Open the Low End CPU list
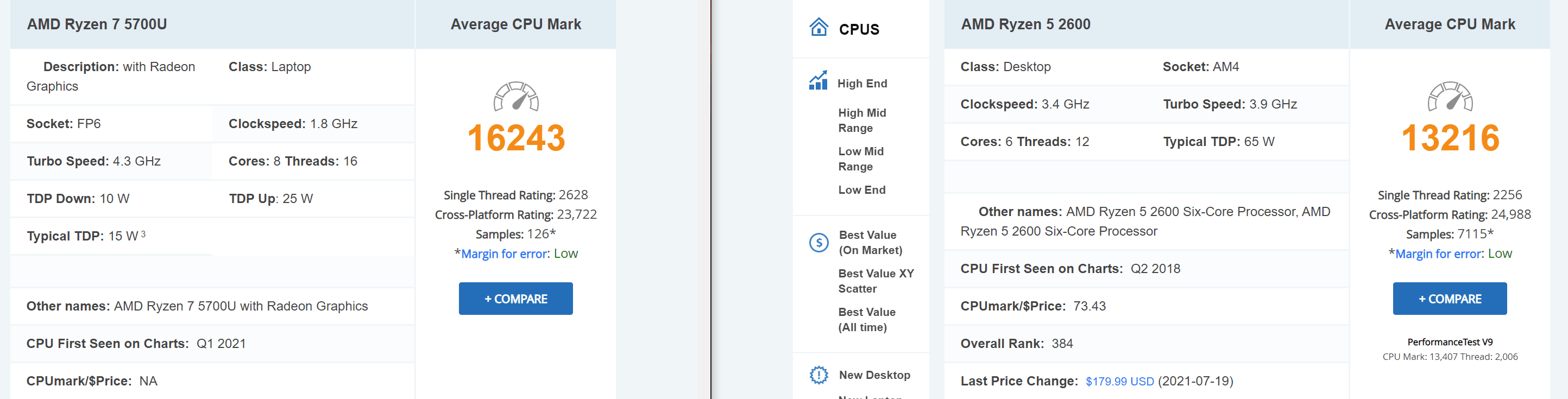The image size is (1568, 399). click(862, 190)
